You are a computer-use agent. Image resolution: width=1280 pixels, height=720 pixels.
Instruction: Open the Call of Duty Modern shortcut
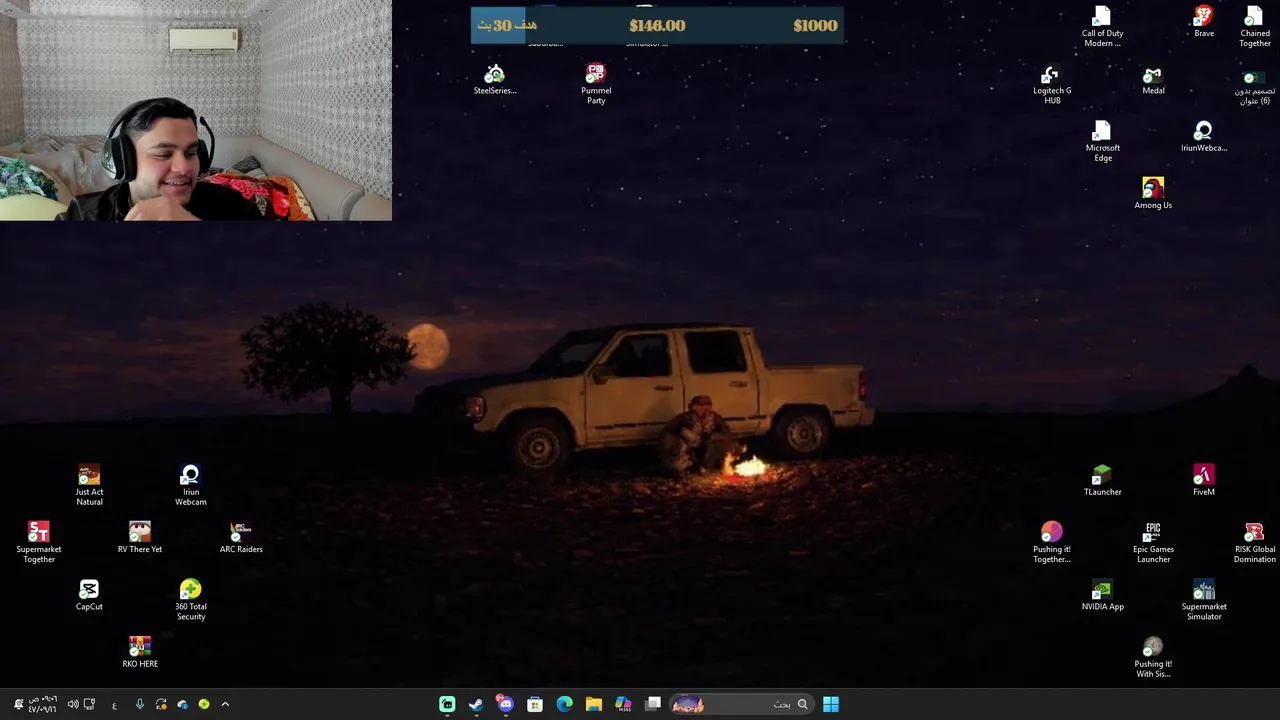click(1102, 27)
